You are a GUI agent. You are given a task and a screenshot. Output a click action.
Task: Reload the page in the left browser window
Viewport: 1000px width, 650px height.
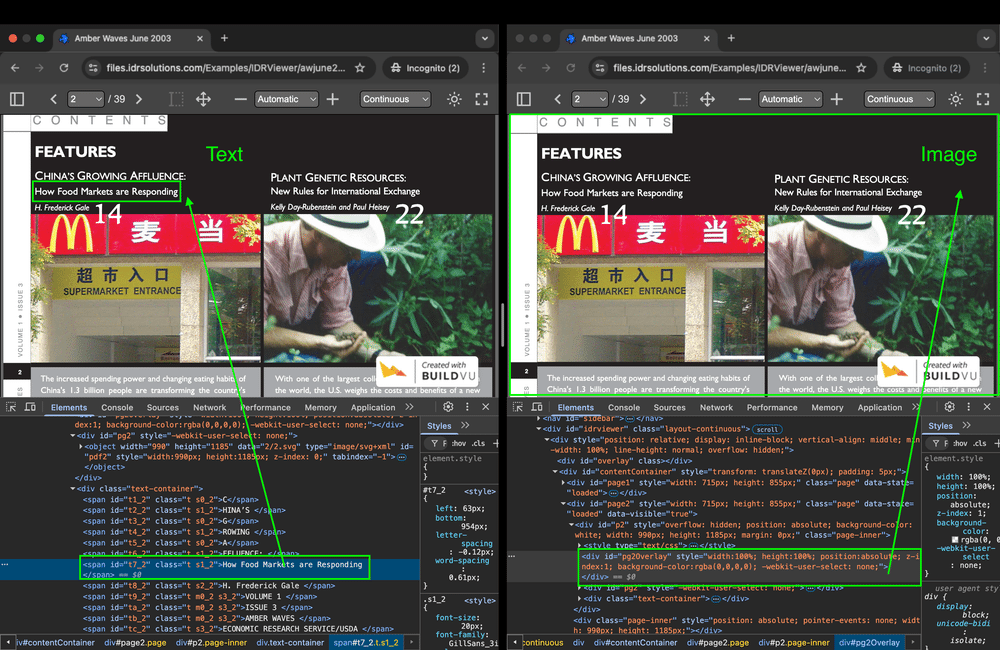pos(64,68)
